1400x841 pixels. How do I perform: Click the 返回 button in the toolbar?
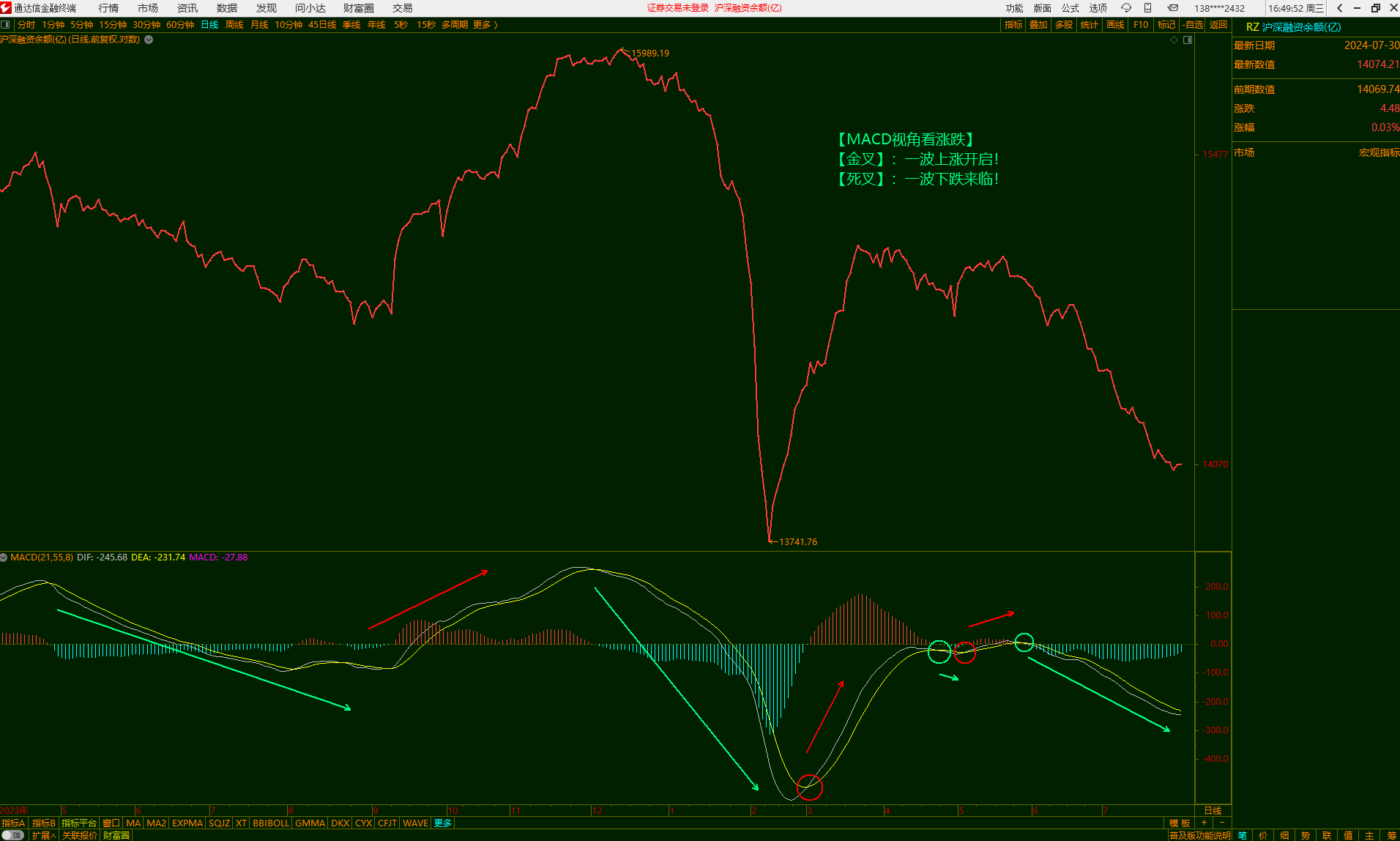coord(1218,25)
